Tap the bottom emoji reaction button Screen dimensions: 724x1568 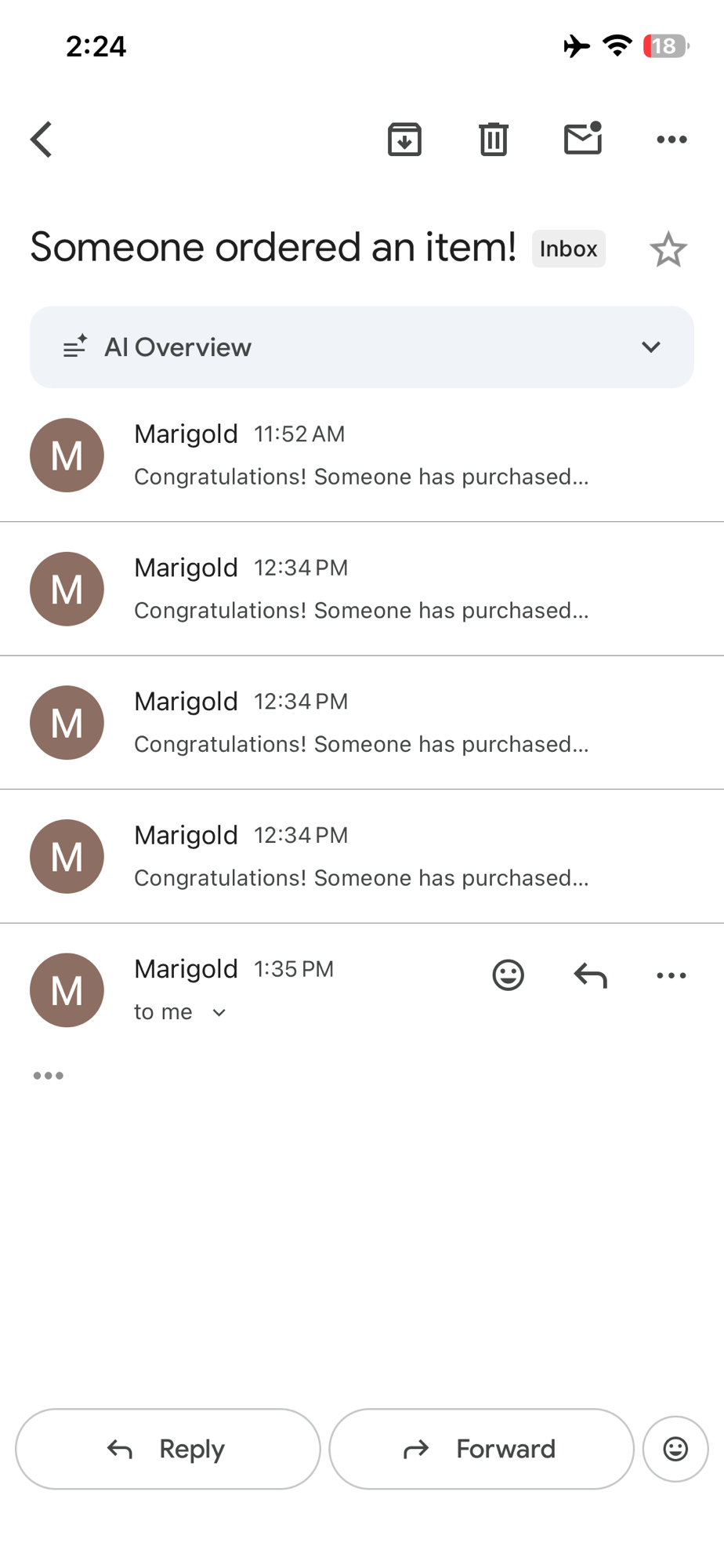coord(675,1449)
